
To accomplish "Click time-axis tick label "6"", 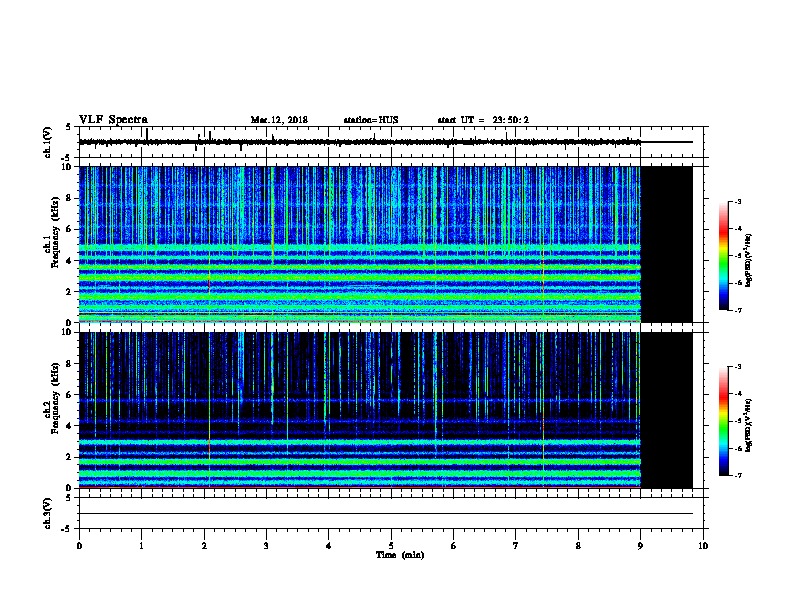I will [x=453, y=546].
